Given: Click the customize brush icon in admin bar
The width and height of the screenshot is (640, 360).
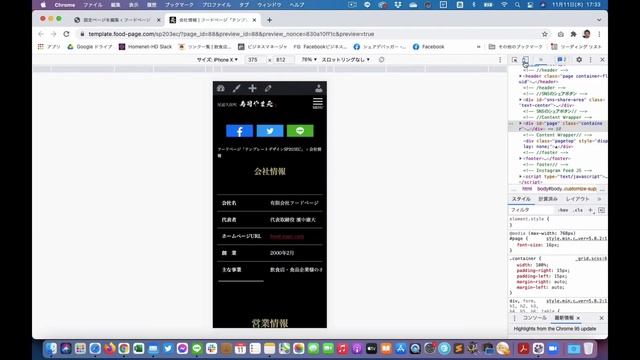Looking at the screenshot, I should pos(236,88).
